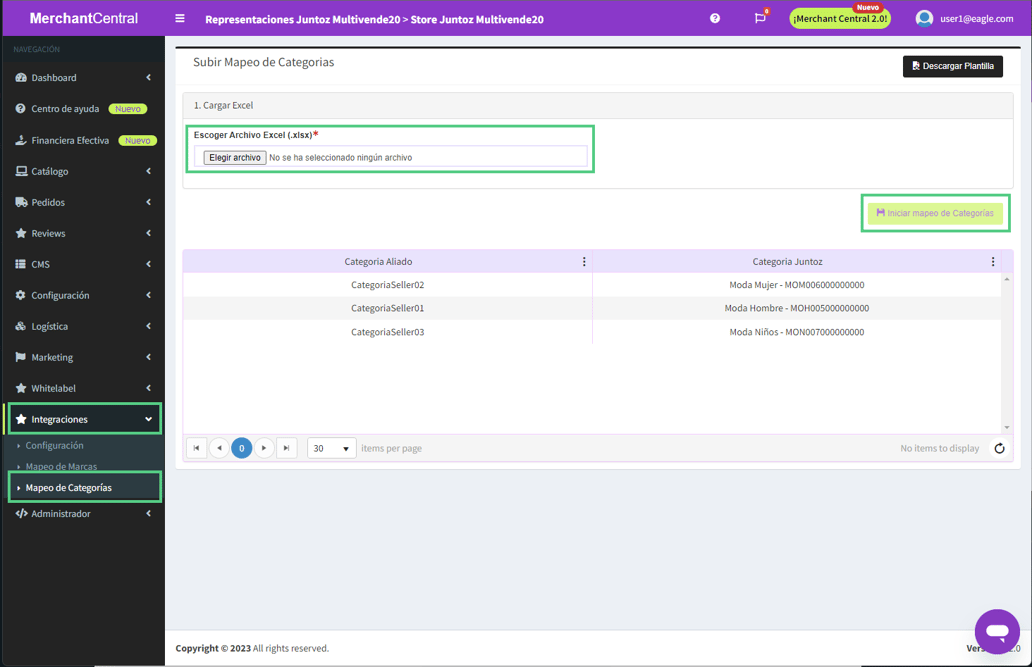The image size is (1032, 667).
Task: Toggle the hamburger sidebar menu icon
Action: (x=180, y=18)
